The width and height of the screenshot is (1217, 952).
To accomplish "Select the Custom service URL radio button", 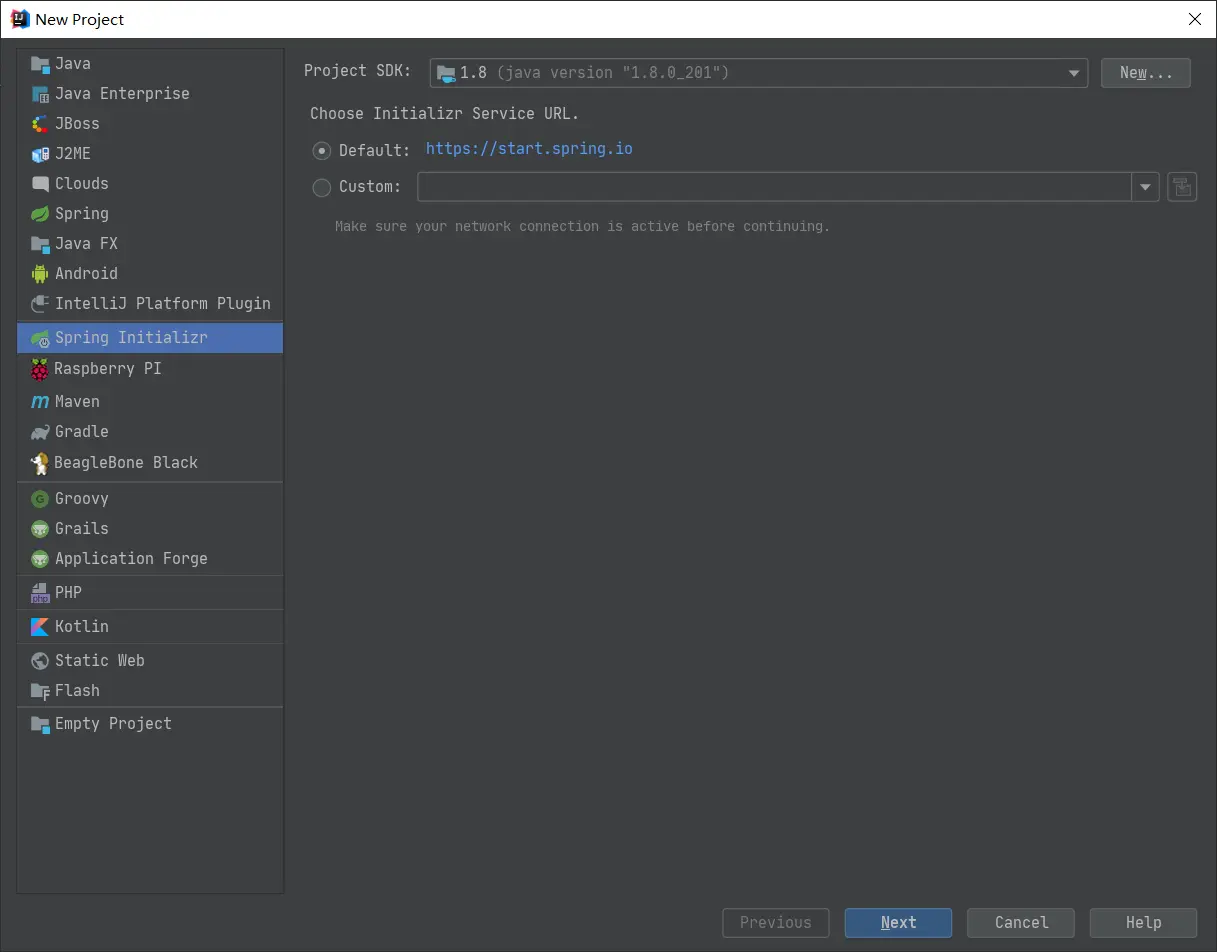I will pyautogui.click(x=321, y=187).
